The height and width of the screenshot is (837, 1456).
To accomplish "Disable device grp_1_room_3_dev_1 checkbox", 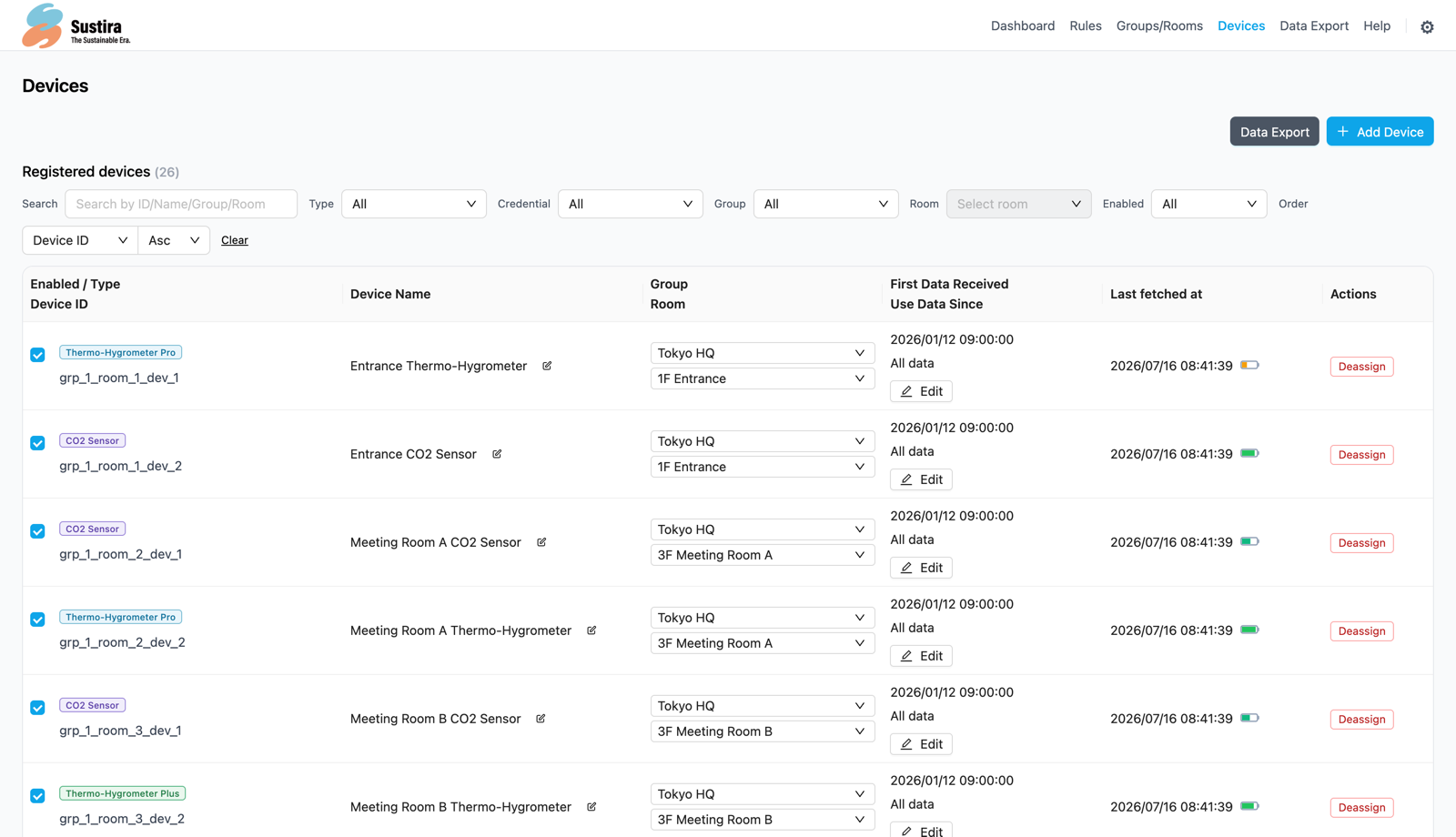I will pyautogui.click(x=37, y=708).
